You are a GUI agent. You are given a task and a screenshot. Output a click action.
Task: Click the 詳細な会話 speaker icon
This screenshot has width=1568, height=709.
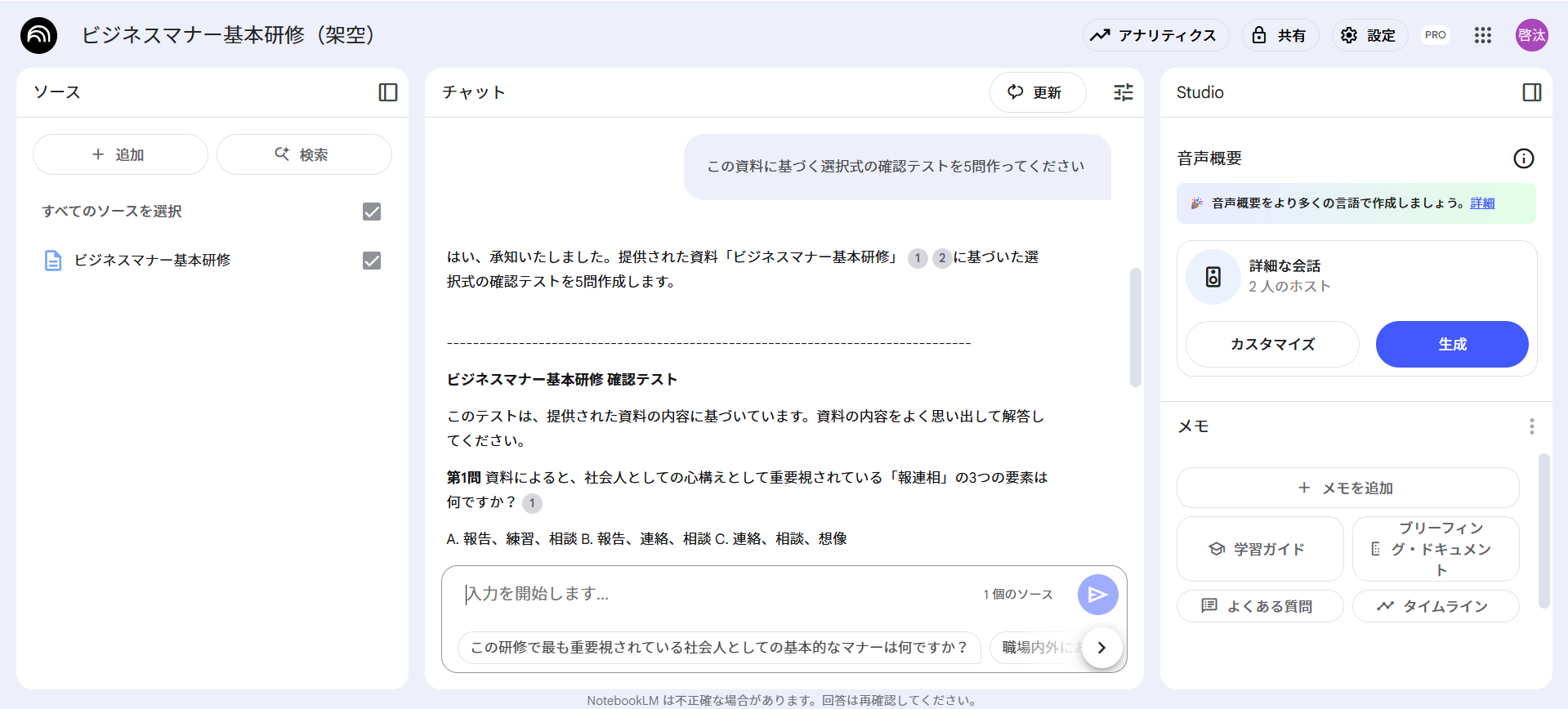pyautogui.click(x=1213, y=277)
